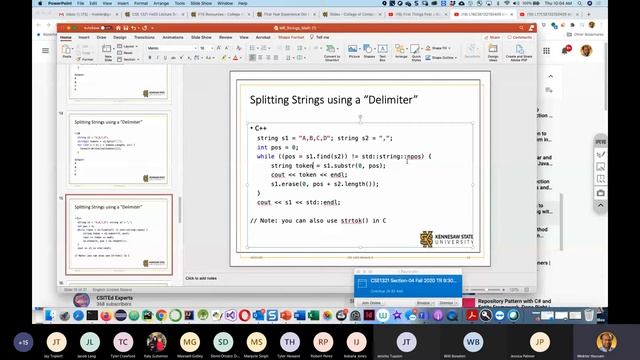Click the Undo arrow in title bar
This screenshot has height=360, width=640.
[x=133, y=28]
